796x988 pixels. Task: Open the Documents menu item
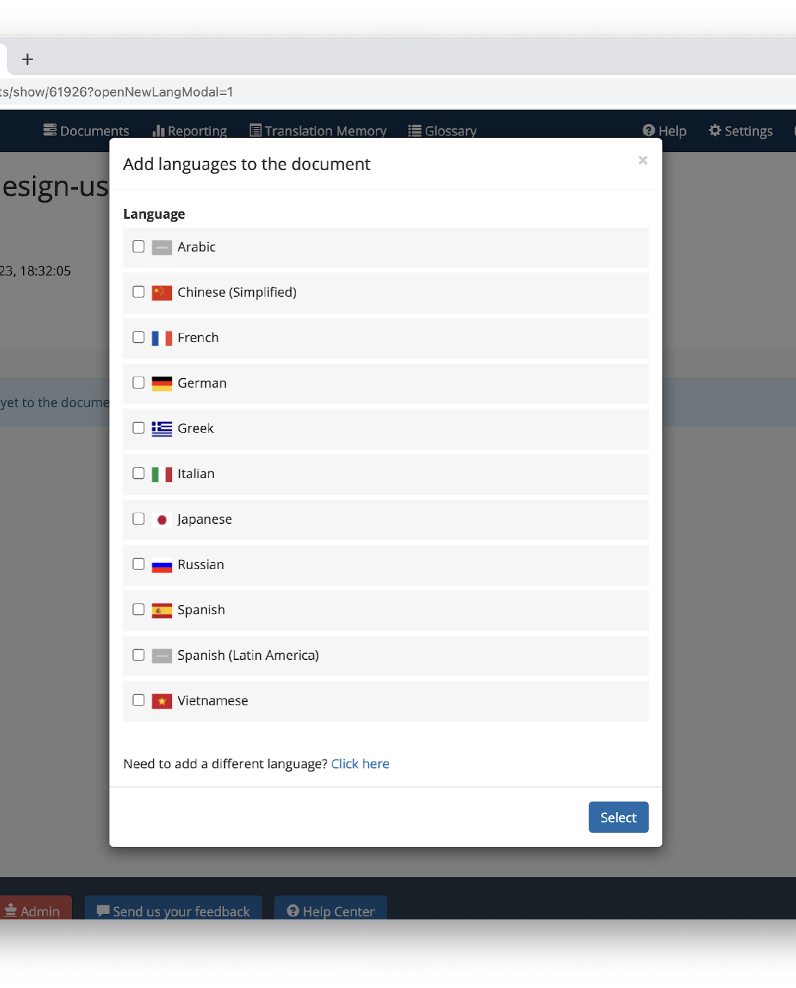86,130
